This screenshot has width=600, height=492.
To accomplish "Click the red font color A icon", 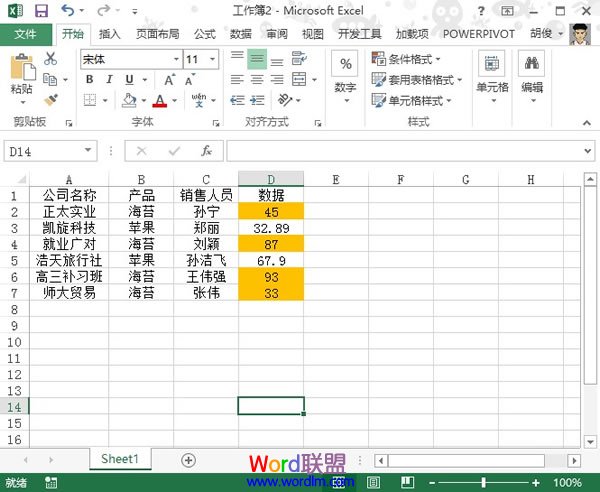I will point(160,101).
